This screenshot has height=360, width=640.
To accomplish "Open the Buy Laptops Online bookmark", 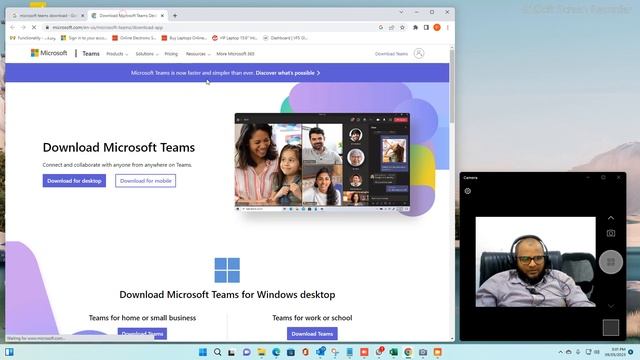I will 184,38.
